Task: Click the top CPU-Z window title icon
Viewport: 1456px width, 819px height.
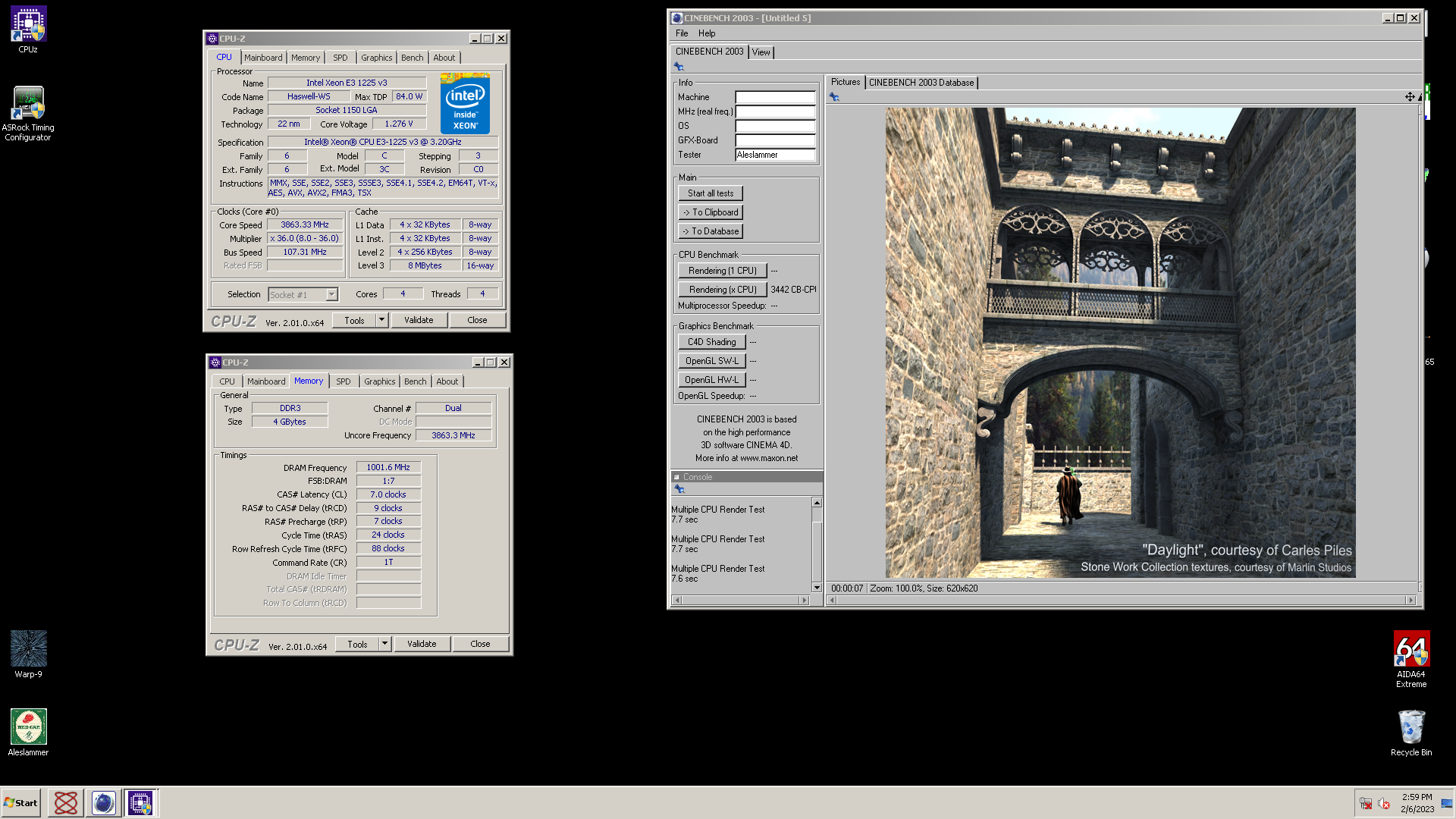Action: tap(212, 39)
